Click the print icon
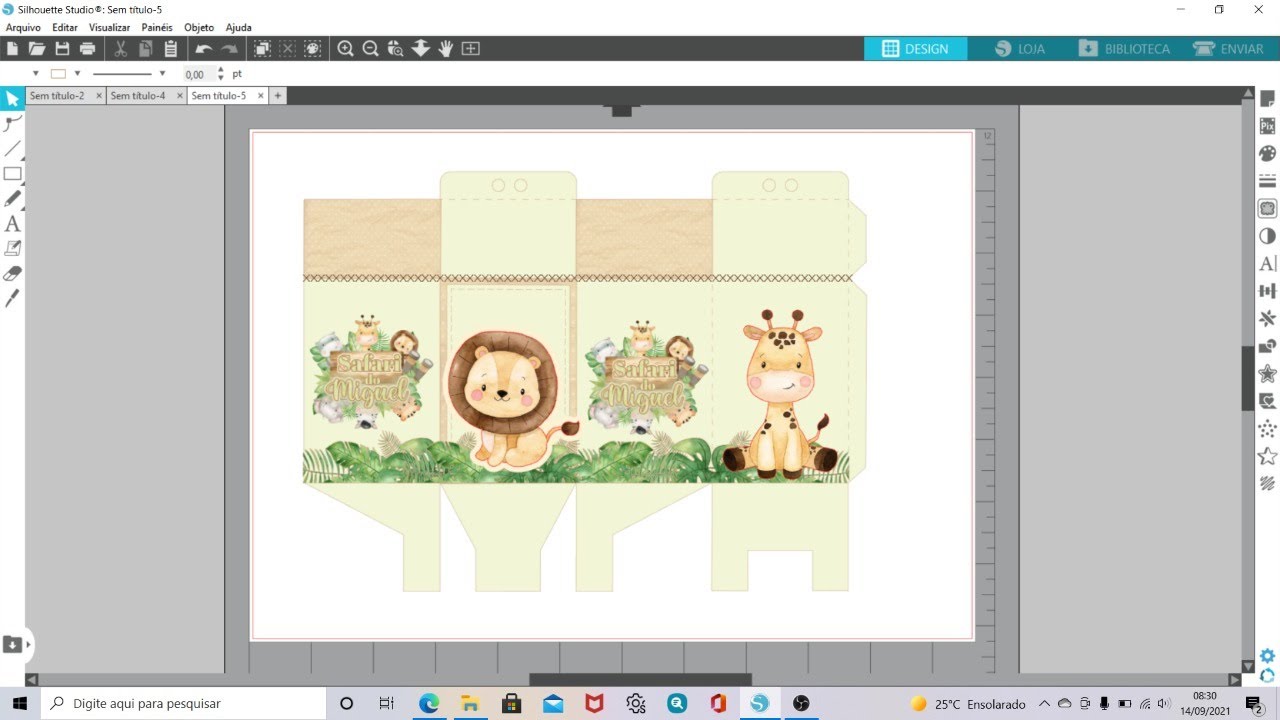 click(x=87, y=48)
